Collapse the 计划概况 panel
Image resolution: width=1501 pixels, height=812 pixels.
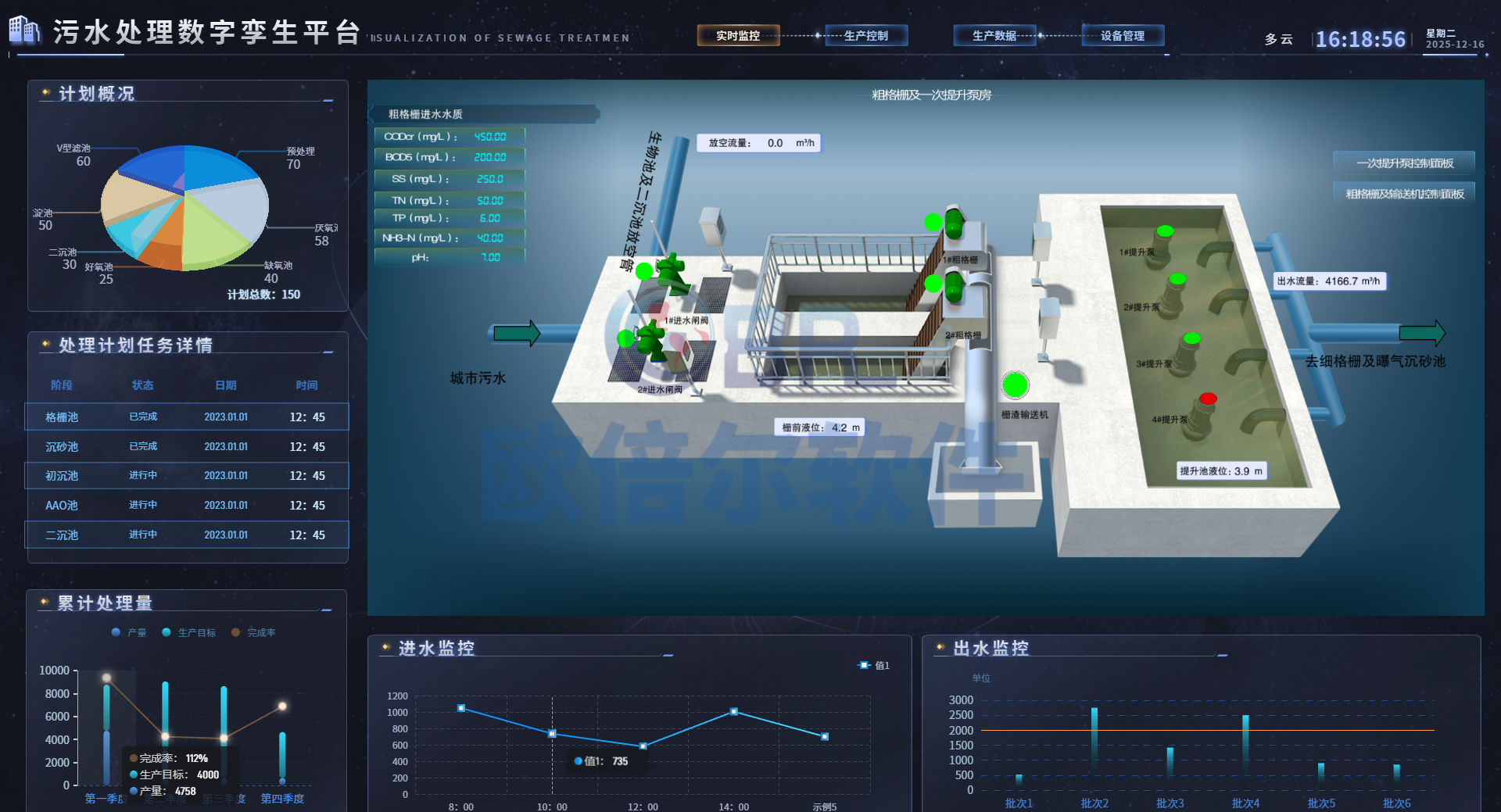(328, 100)
